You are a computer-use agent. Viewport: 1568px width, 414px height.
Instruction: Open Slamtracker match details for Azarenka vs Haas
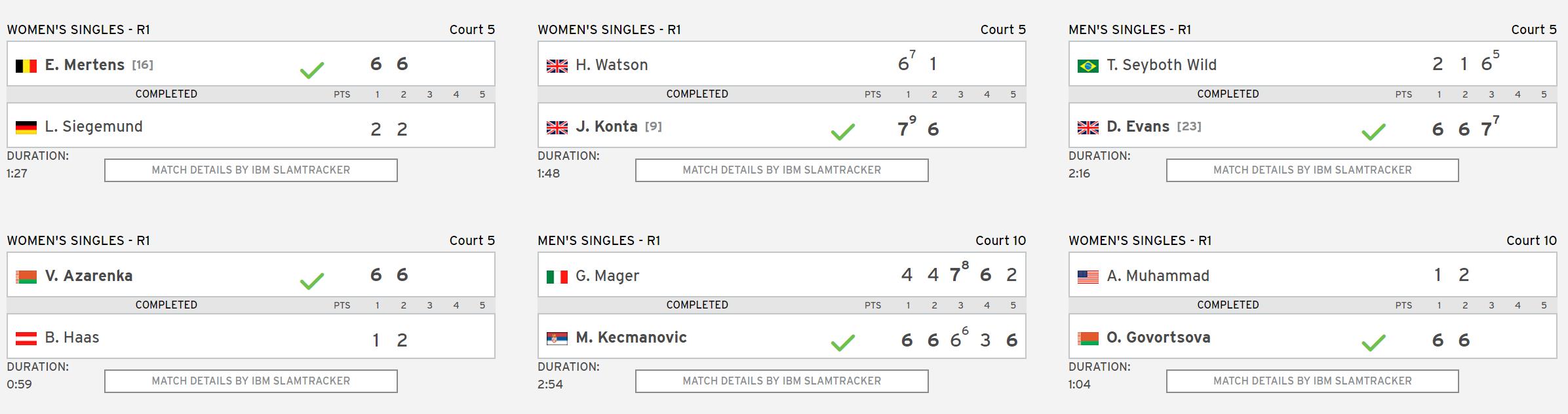click(250, 381)
